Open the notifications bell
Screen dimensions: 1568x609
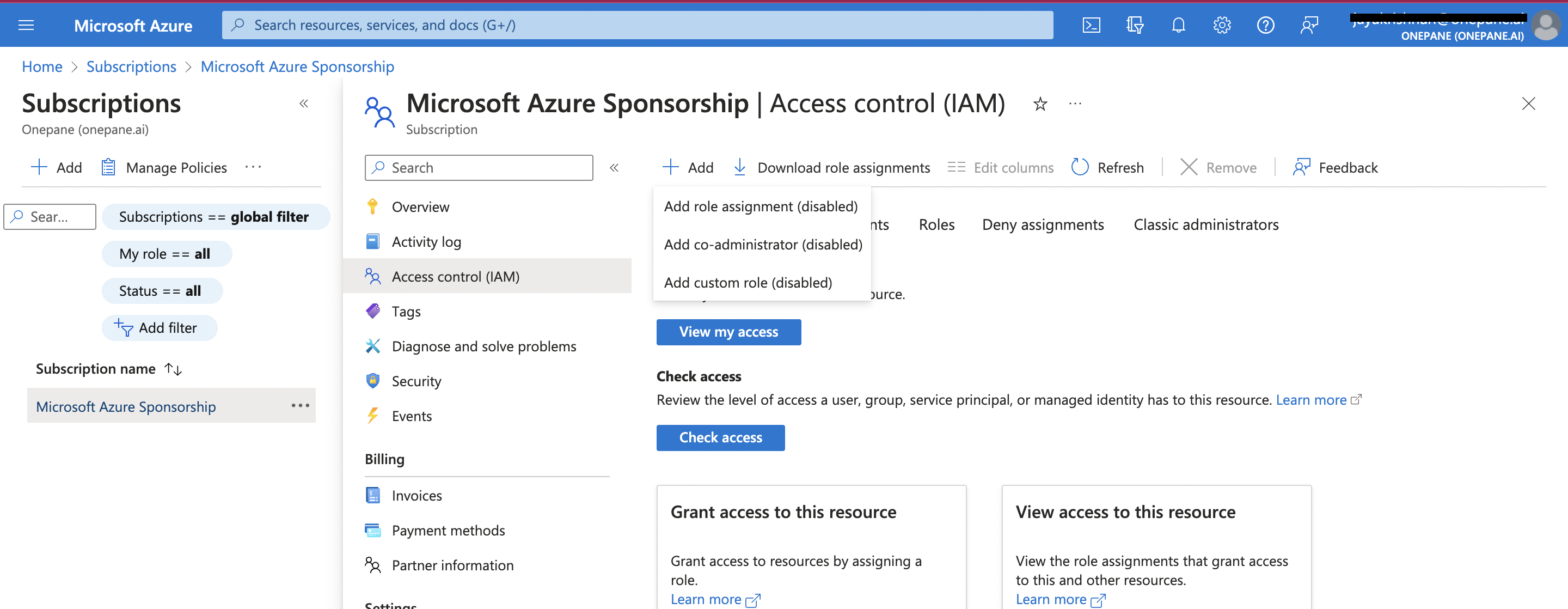coord(1178,25)
